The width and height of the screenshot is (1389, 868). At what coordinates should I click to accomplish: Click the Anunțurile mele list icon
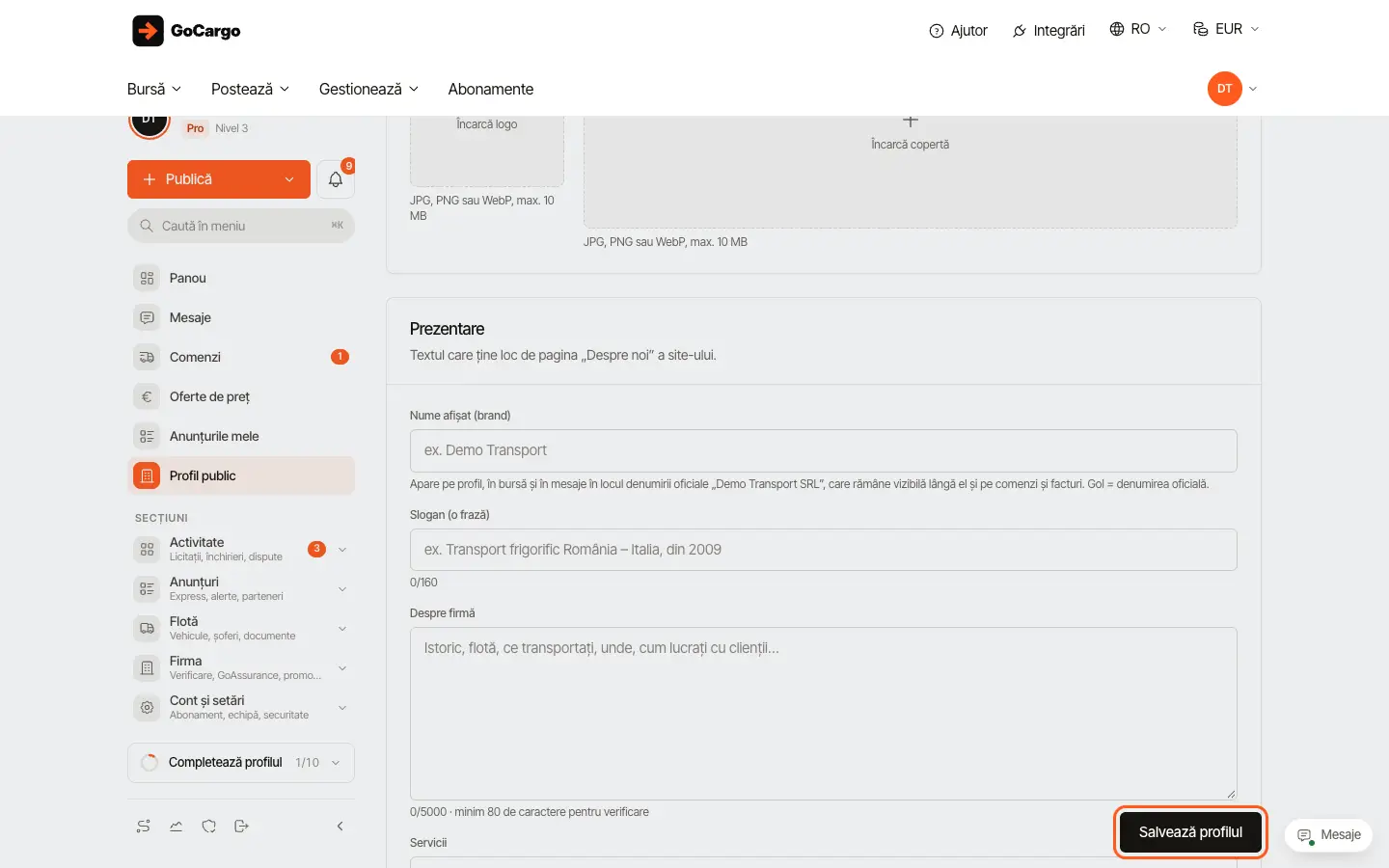pos(147,436)
